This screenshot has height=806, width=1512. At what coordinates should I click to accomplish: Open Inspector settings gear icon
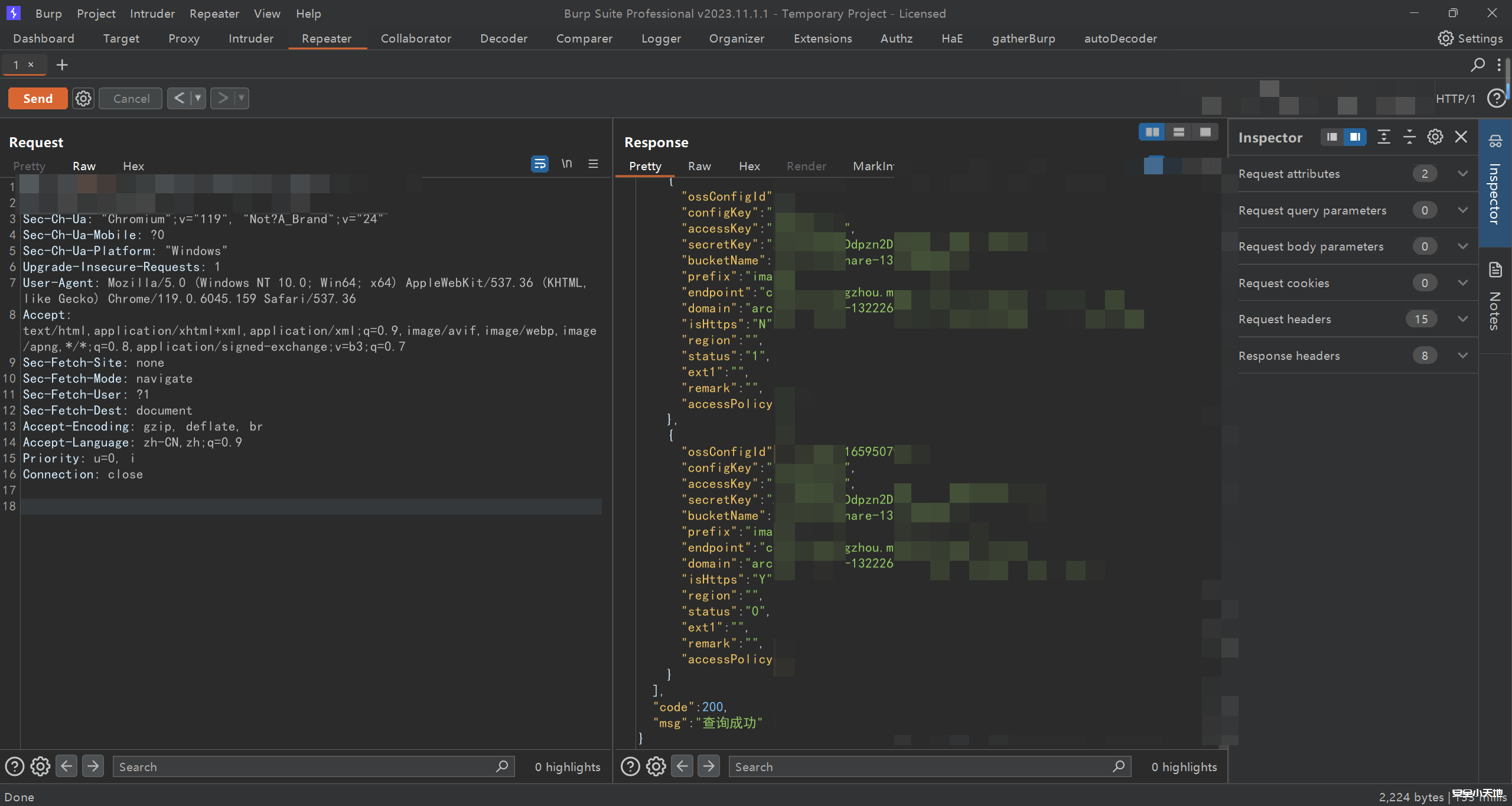(1435, 137)
